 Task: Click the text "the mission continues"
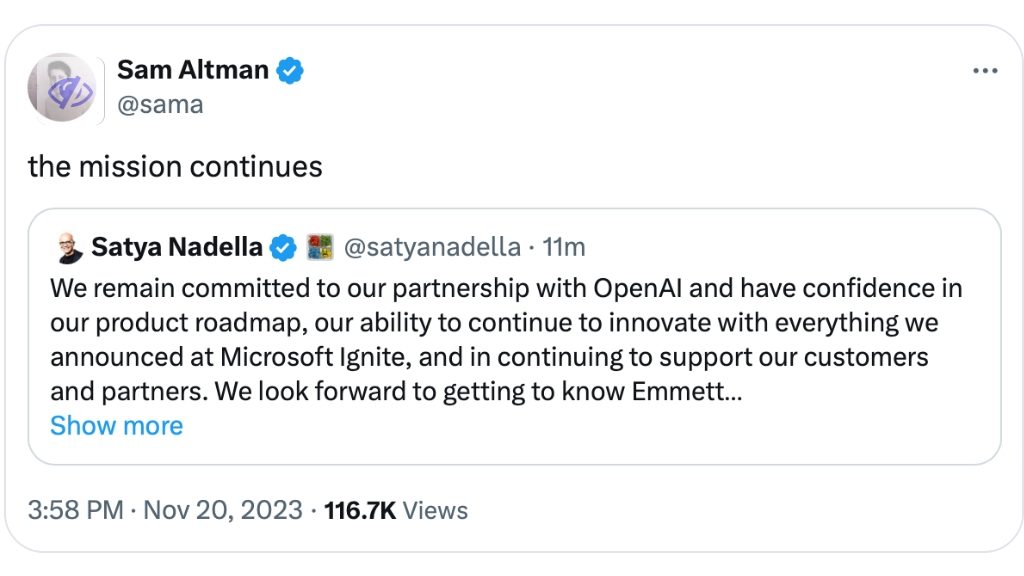(175, 166)
